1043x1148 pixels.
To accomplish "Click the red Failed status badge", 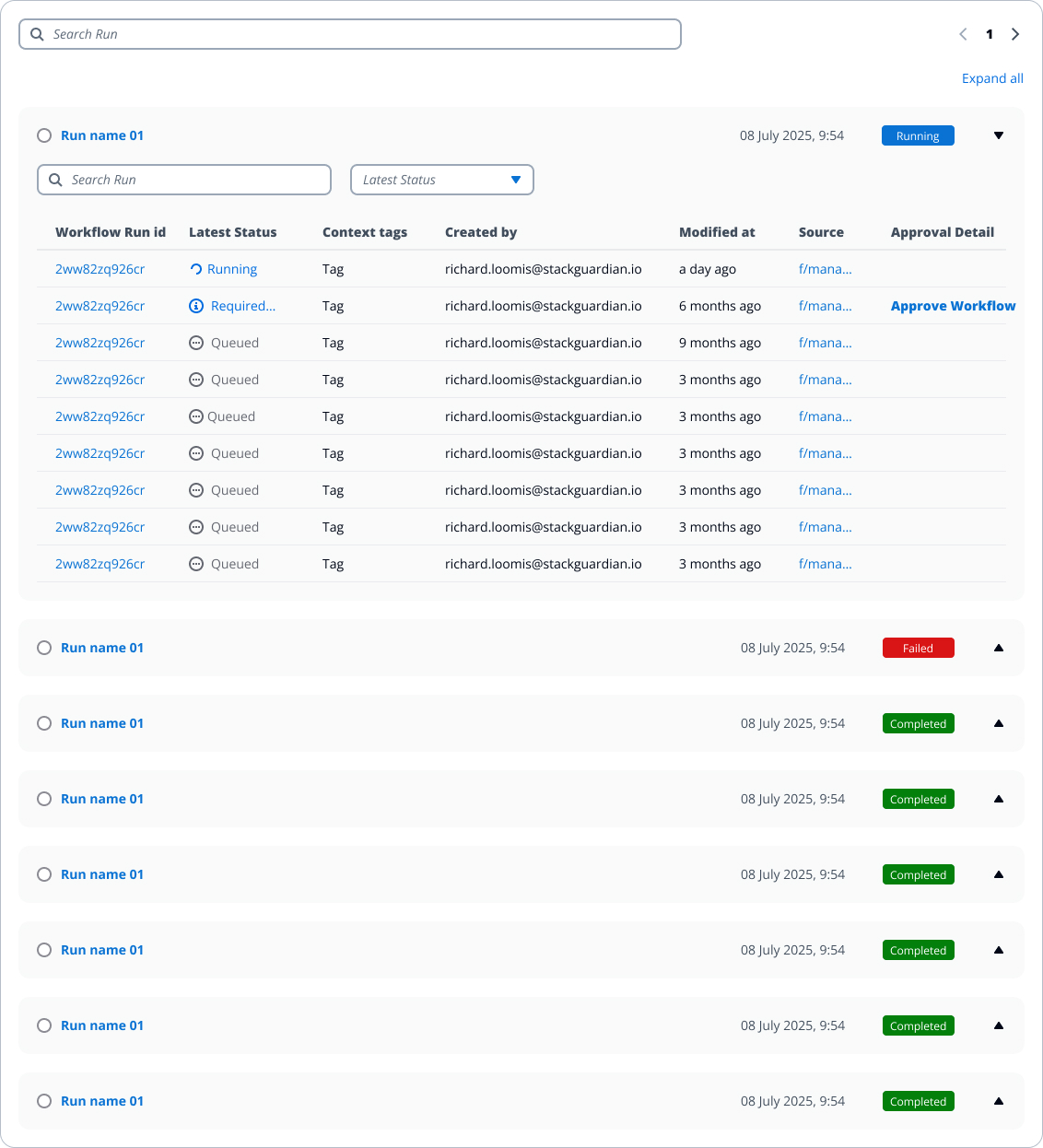I will pyautogui.click(x=918, y=648).
